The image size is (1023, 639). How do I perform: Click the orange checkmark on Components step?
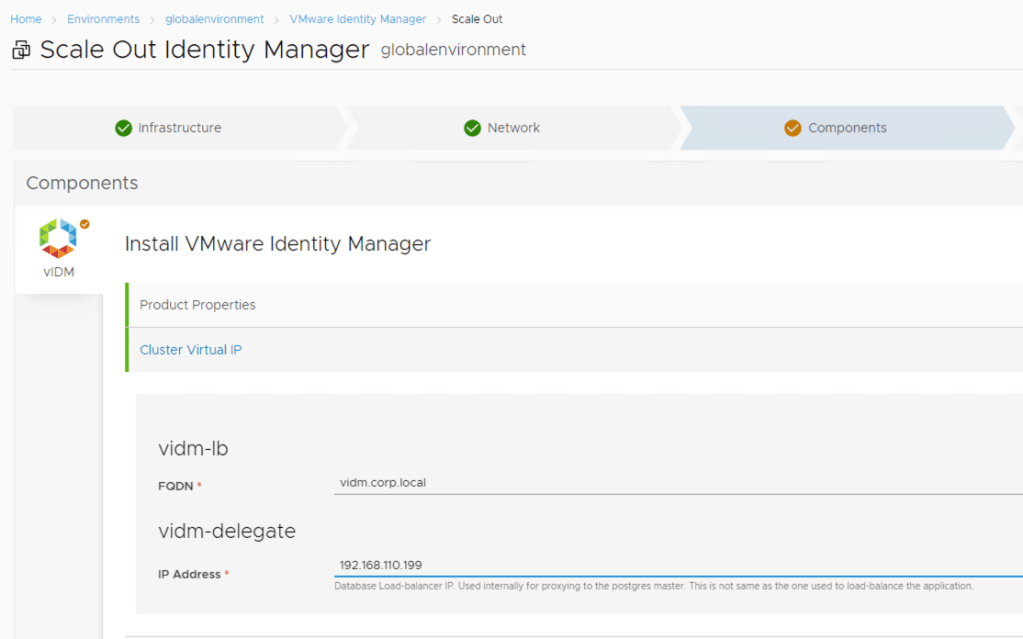[x=793, y=128]
